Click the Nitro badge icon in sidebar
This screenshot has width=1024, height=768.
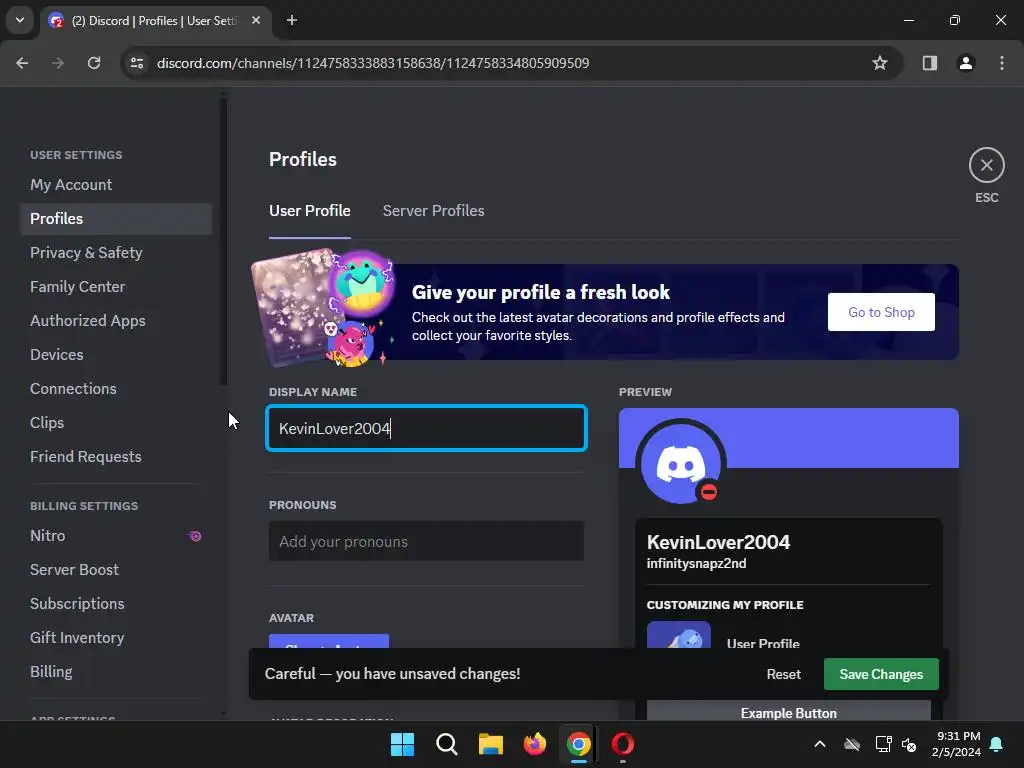[195, 536]
